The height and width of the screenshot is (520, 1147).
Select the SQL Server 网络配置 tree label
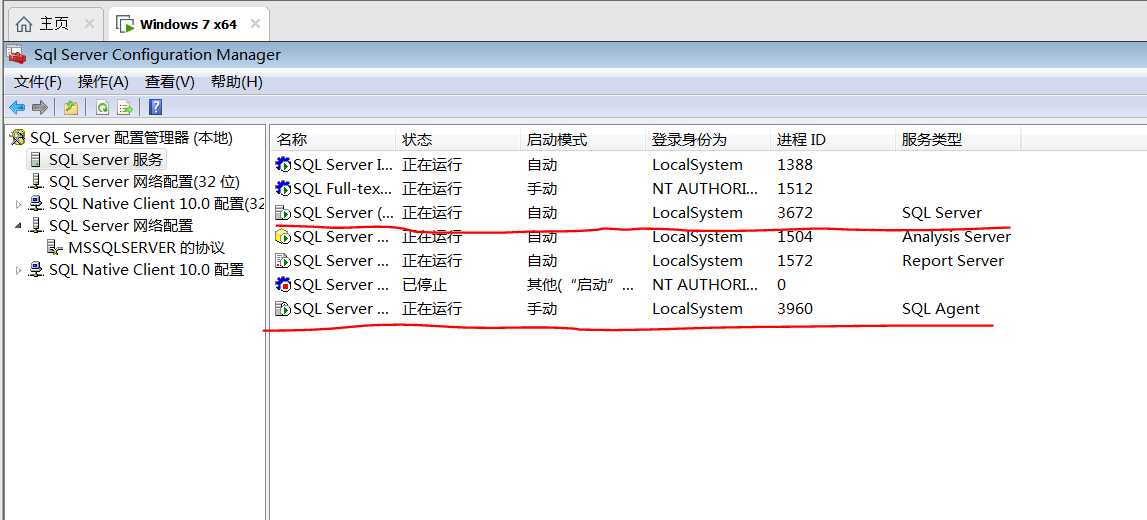[121, 226]
